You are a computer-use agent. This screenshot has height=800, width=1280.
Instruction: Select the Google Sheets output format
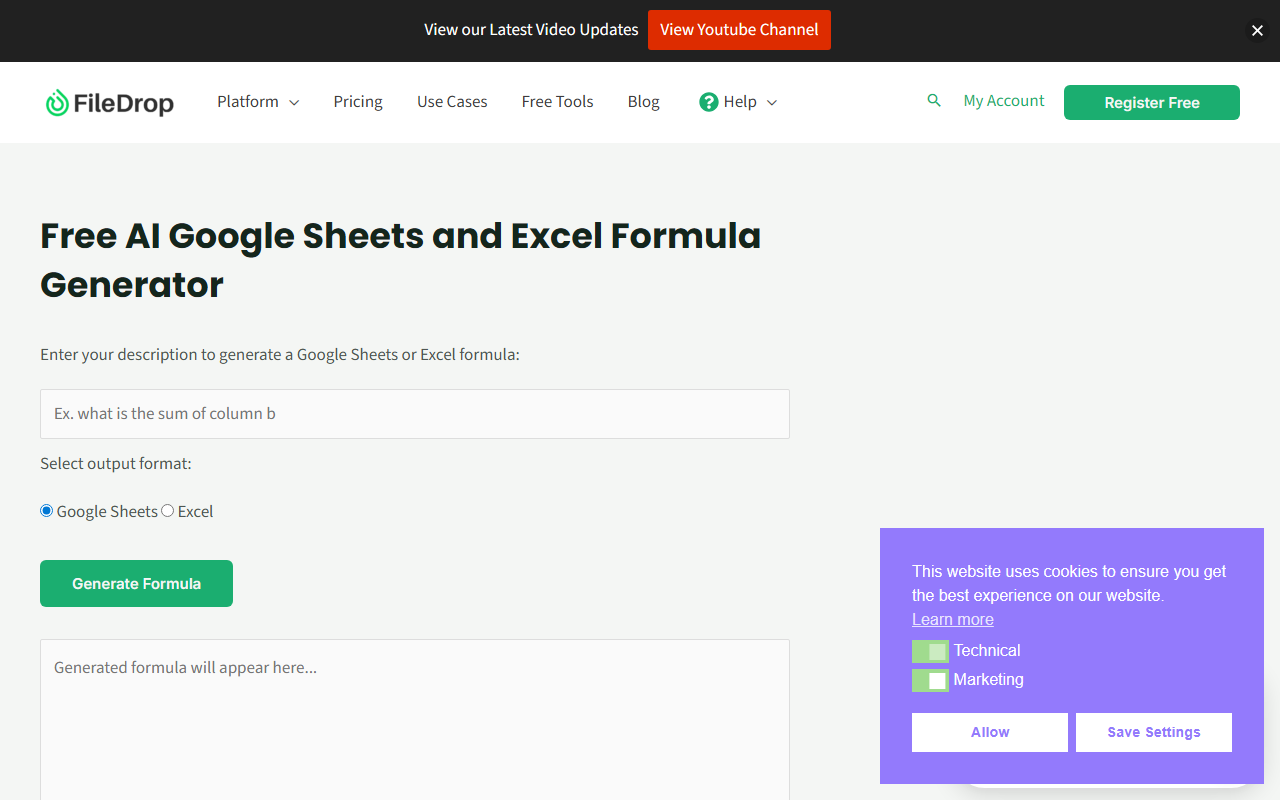coord(46,511)
